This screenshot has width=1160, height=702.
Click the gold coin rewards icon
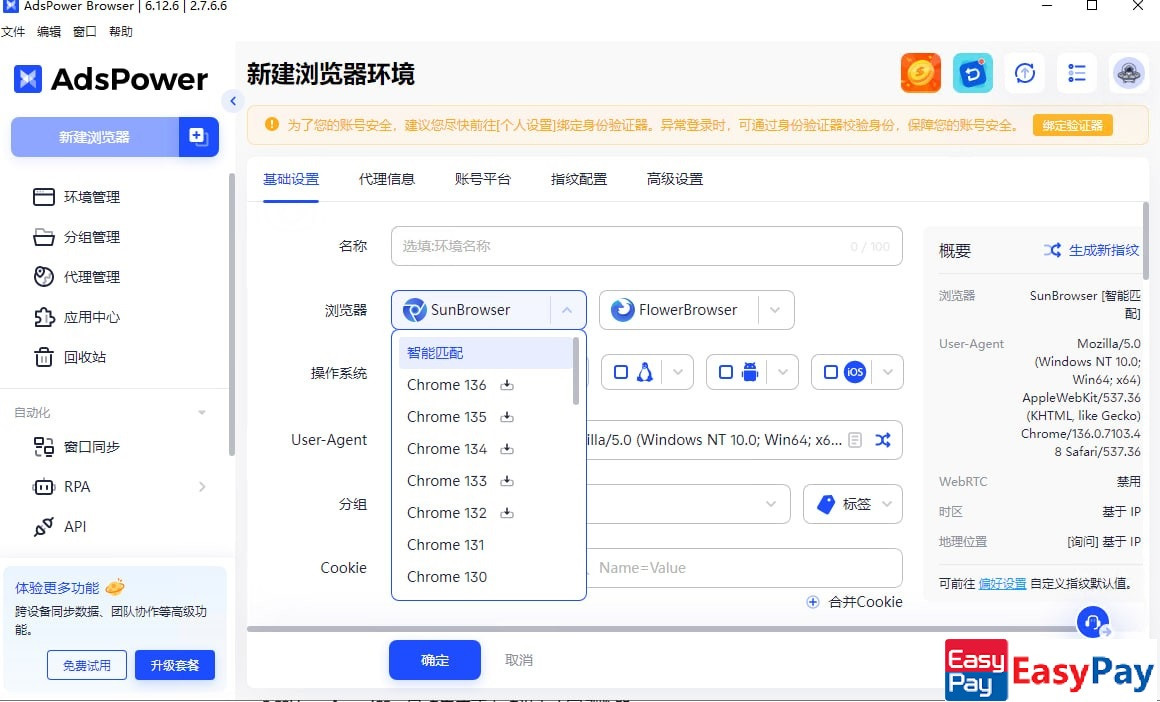(x=920, y=74)
